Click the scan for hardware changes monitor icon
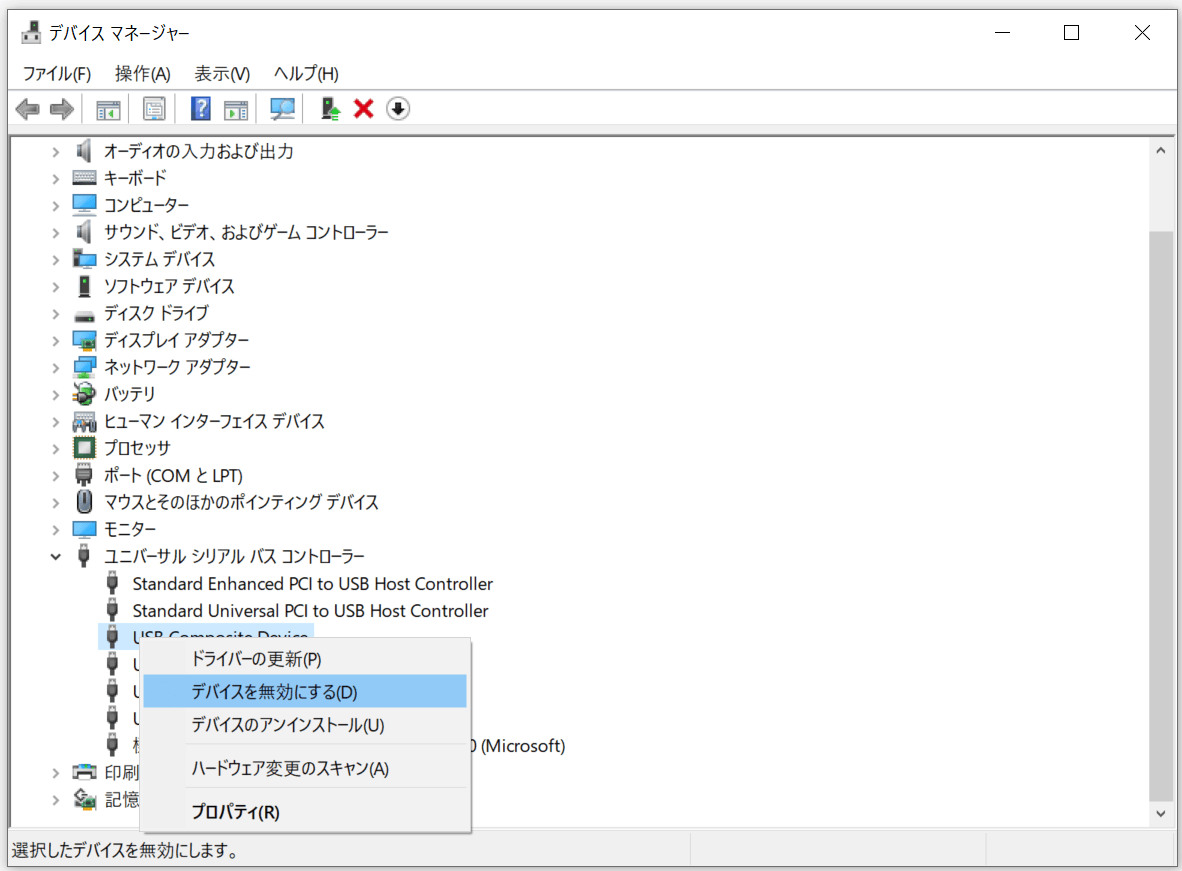The height and width of the screenshot is (871, 1182). point(283,109)
